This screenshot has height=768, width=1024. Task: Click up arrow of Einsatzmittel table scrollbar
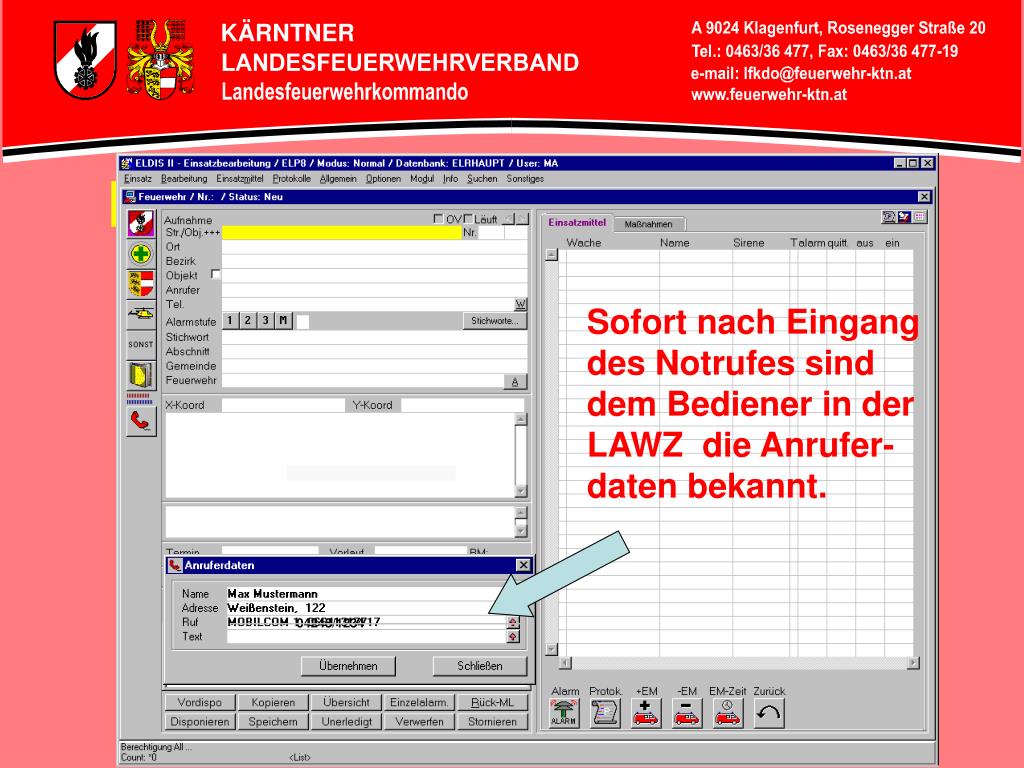(x=552, y=255)
